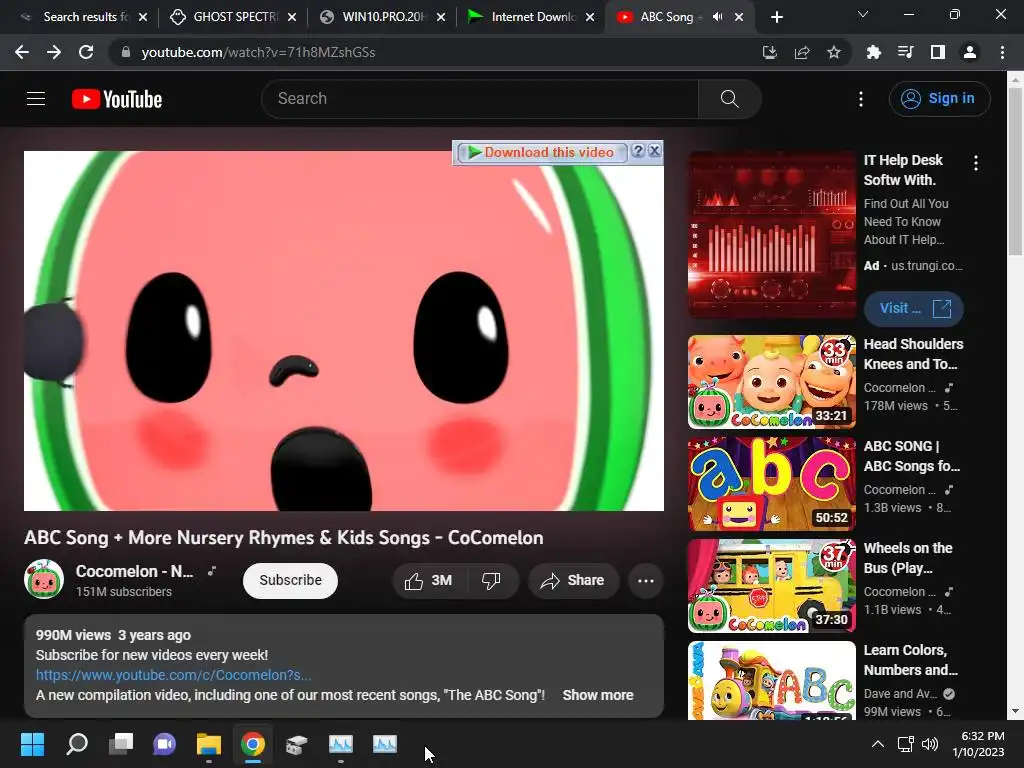1024x768 pixels.
Task: Open the tab search chevron in Chrome
Action: [863, 14]
